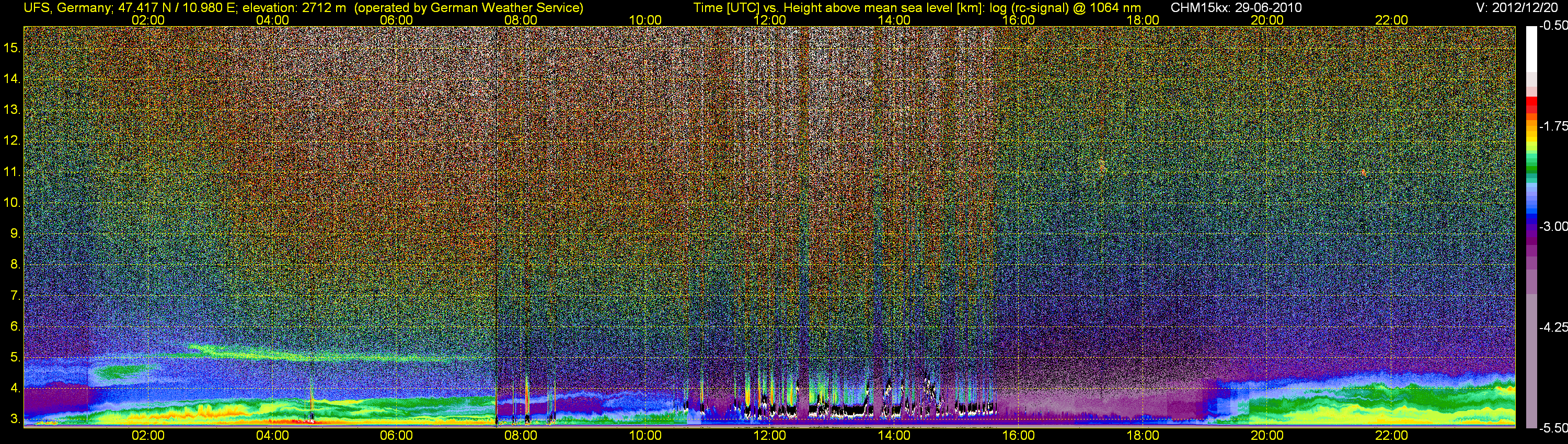
Task: Click the '06:00' label on bottom time axis
Action: 396,436
